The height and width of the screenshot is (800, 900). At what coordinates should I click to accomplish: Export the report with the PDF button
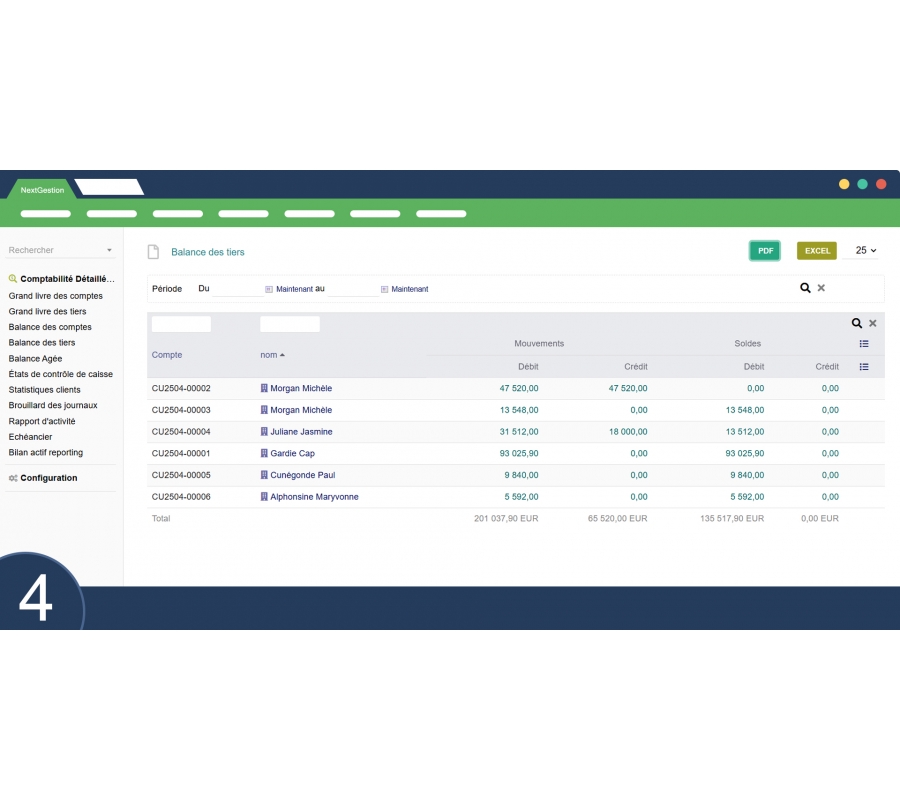click(765, 251)
